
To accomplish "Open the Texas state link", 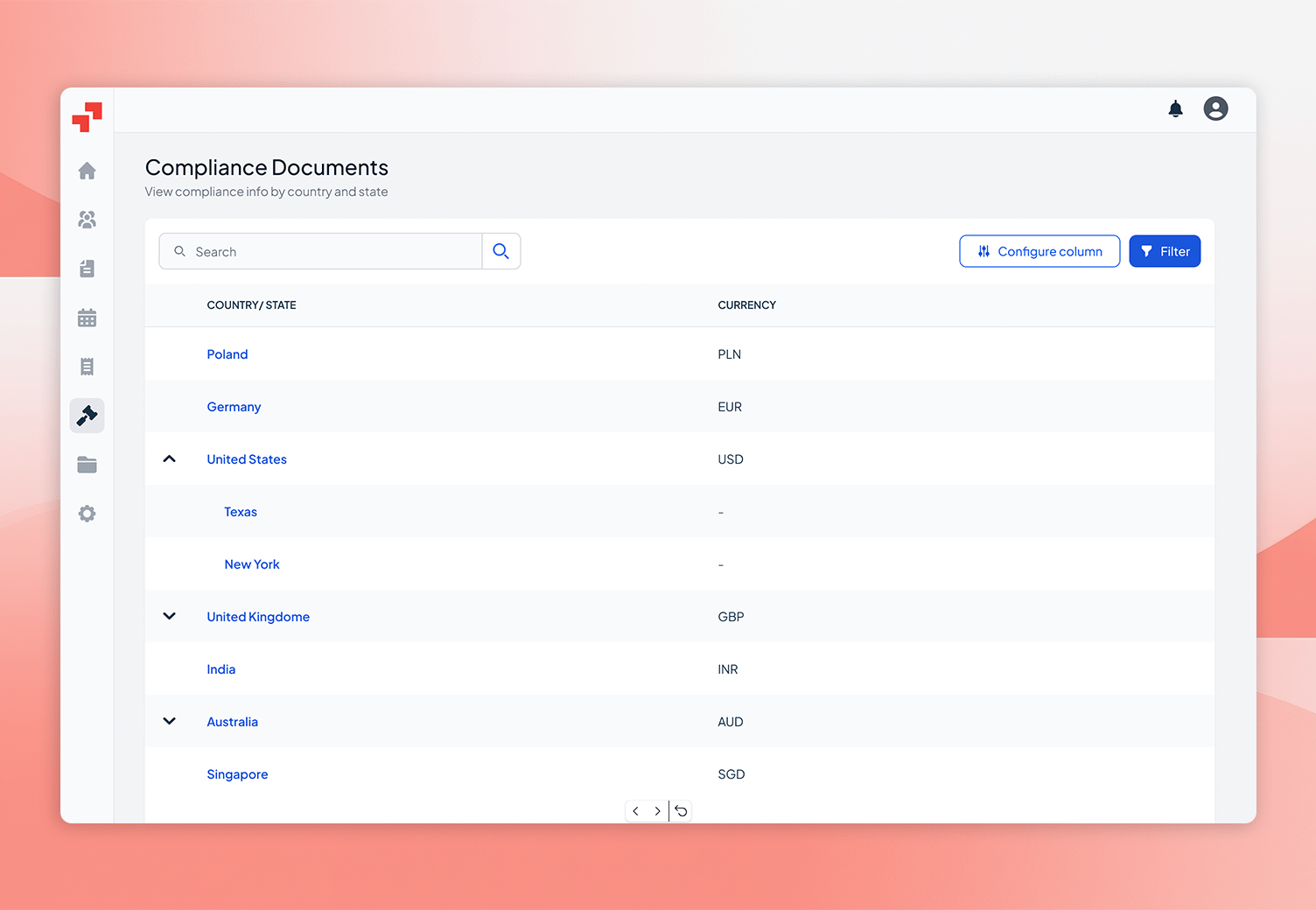I will pyautogui.click(x=241, y=512).
